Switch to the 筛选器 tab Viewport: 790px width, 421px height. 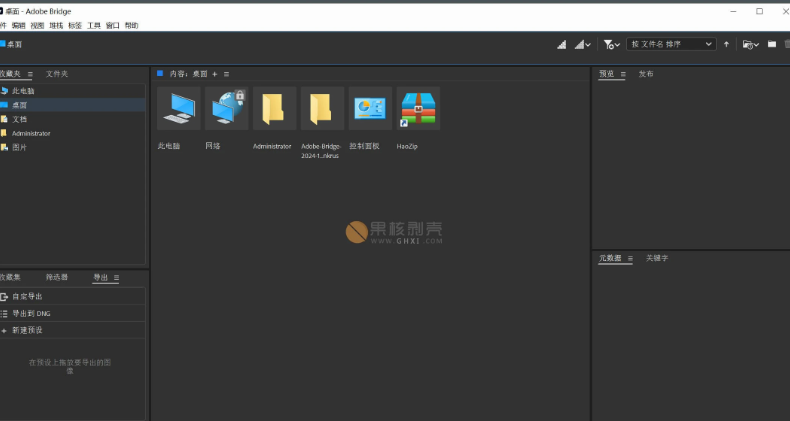click(x=57, y=277)
